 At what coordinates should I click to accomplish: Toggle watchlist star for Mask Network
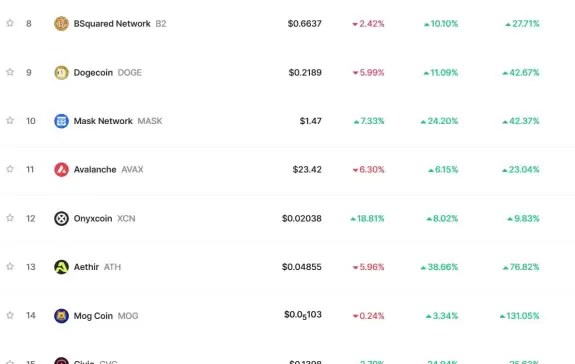10,120
